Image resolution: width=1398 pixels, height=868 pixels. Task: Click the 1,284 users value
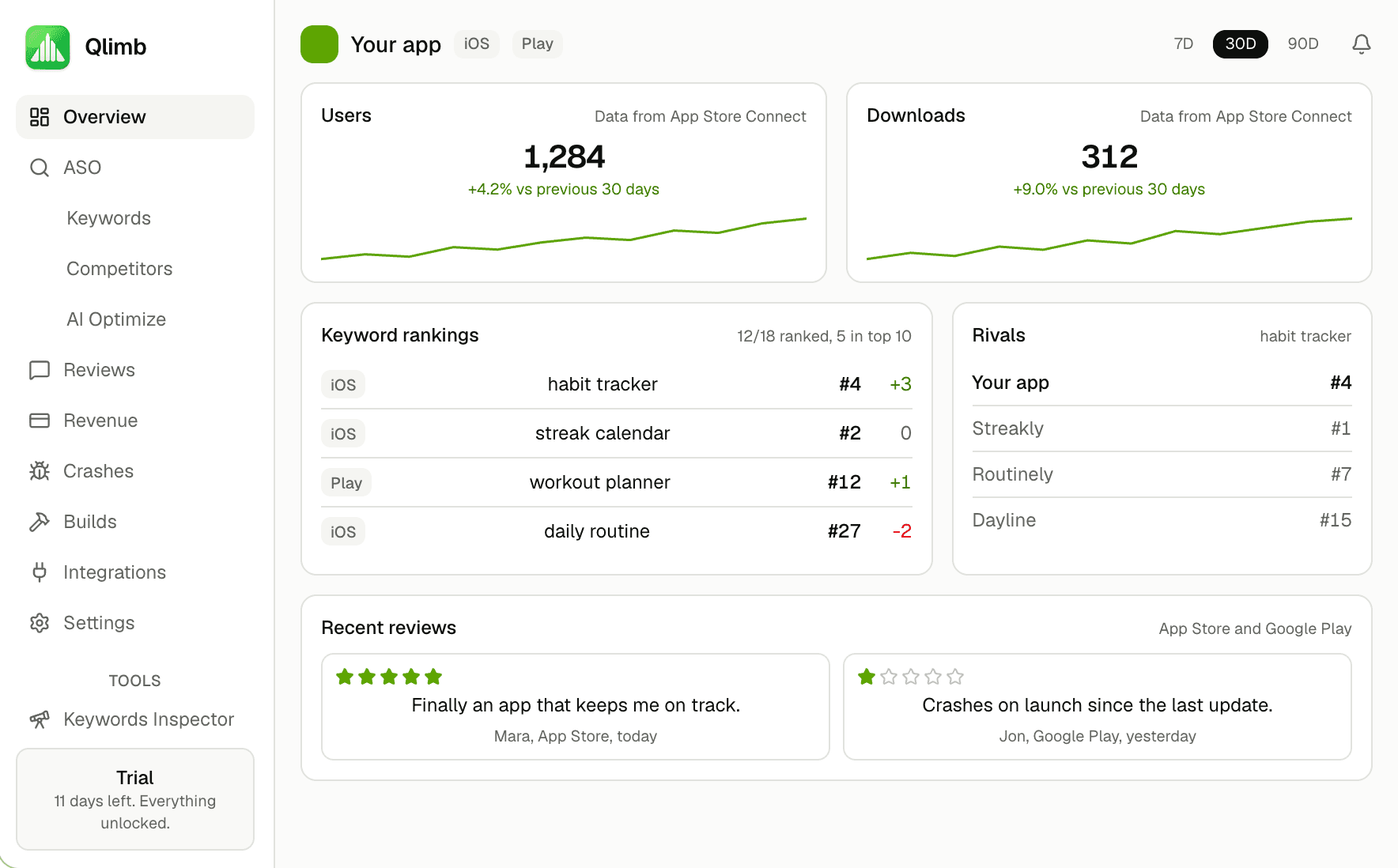pyautogui.click(x=564, y=157)
